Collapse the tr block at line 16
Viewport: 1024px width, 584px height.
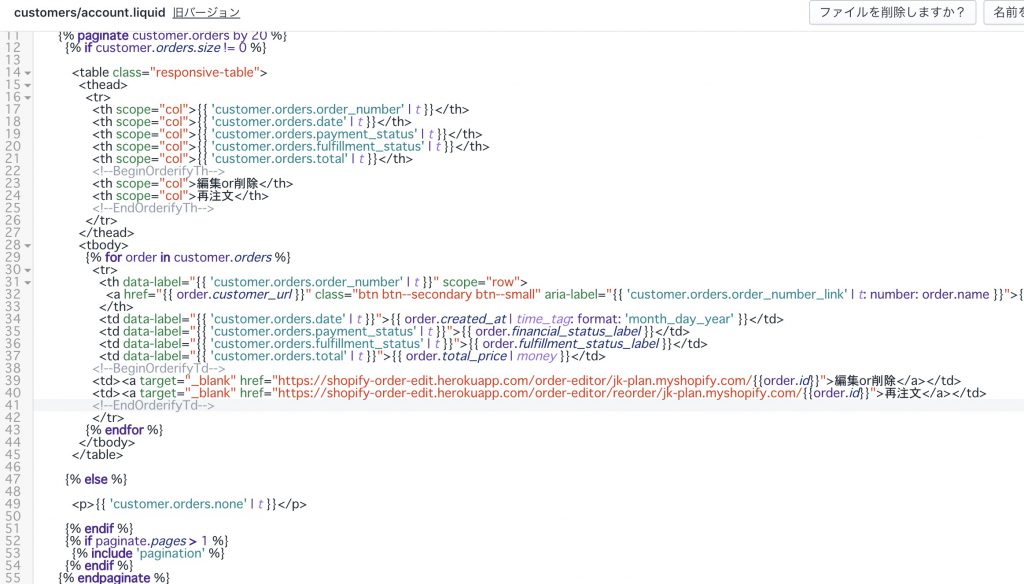pos(28,98)
